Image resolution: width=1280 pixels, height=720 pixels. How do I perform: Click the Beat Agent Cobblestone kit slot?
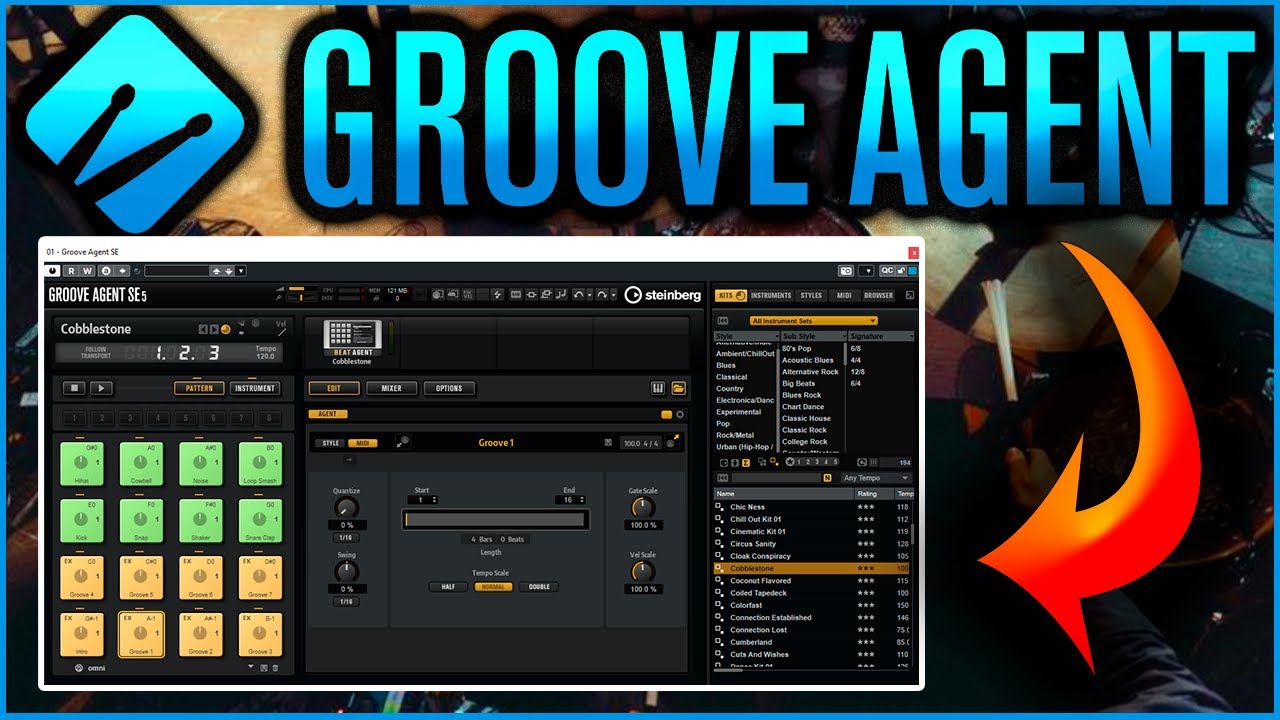[351, 343]
